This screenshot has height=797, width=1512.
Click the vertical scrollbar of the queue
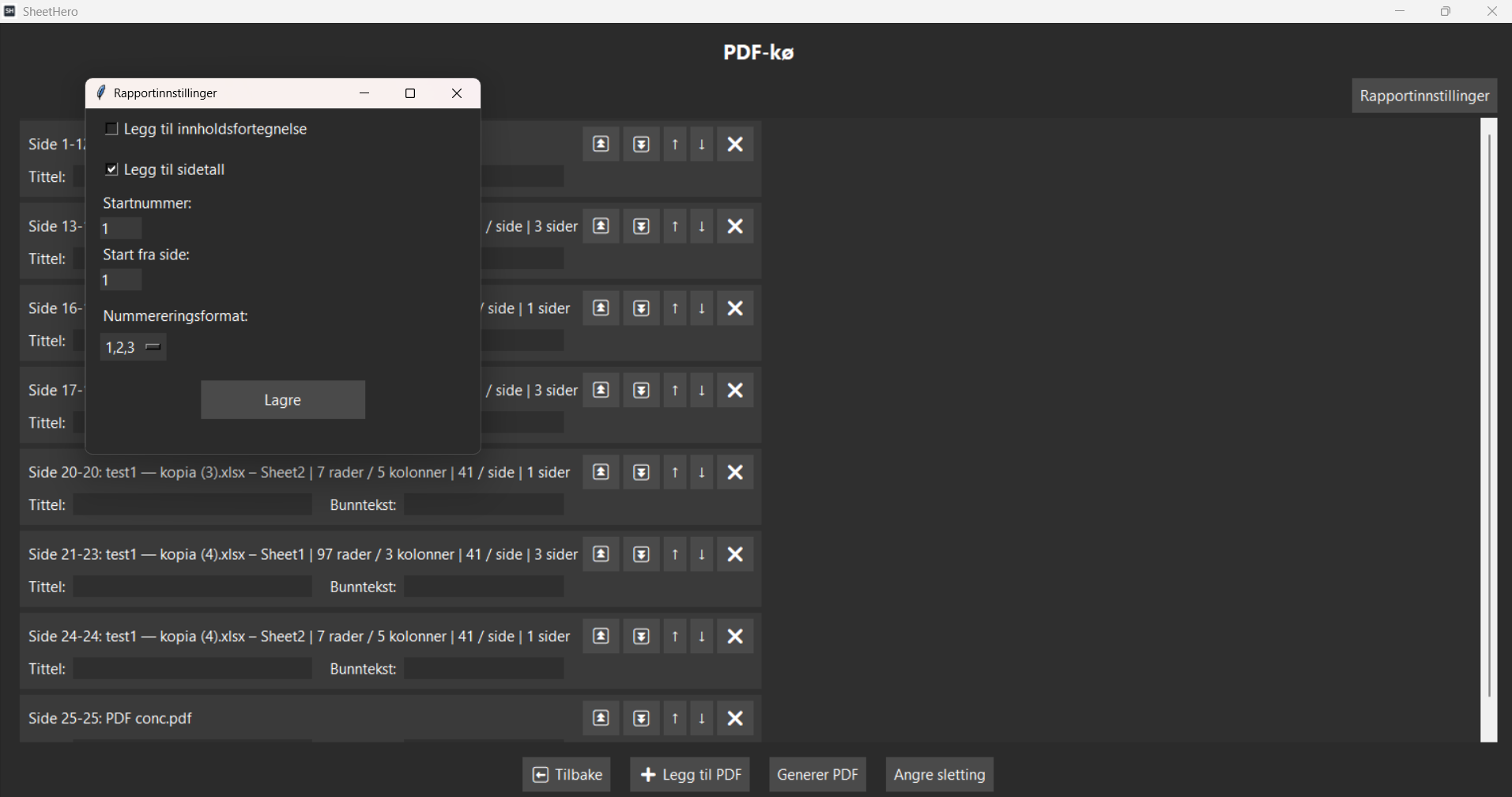(x=1489, y=430)
